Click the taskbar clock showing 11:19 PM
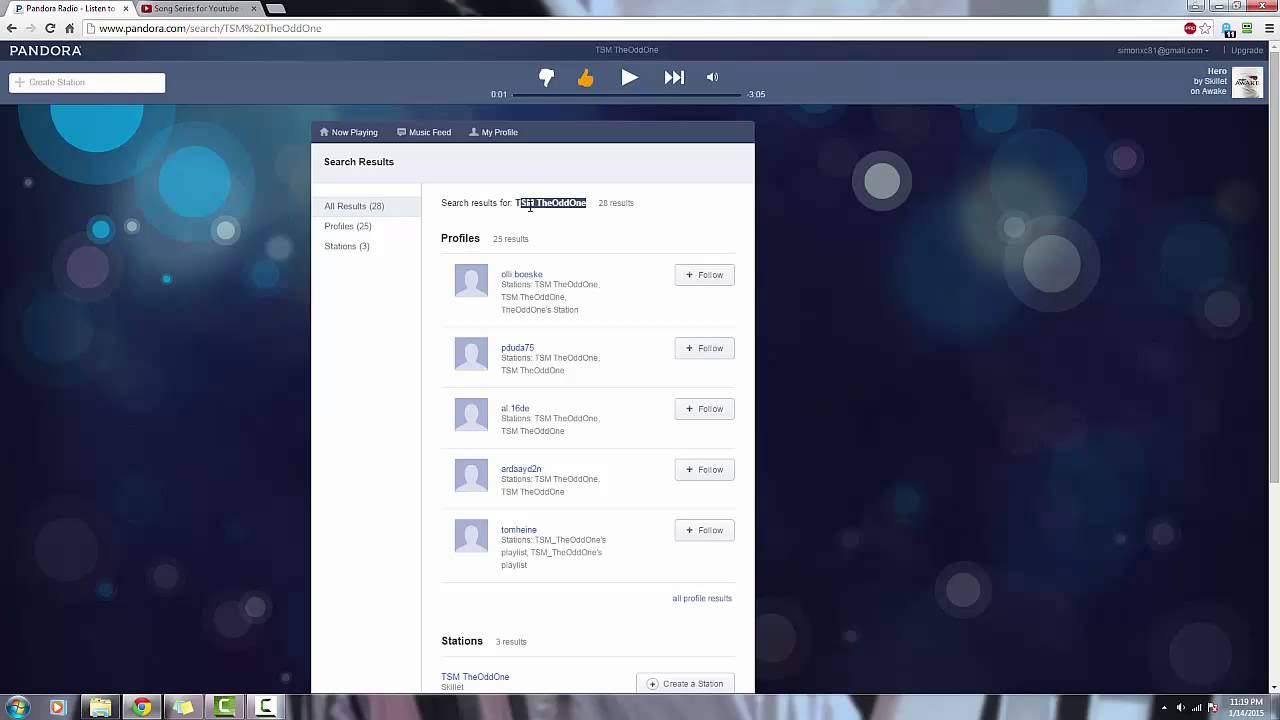The image size is (1280, 720). [x=1246, y=707]
